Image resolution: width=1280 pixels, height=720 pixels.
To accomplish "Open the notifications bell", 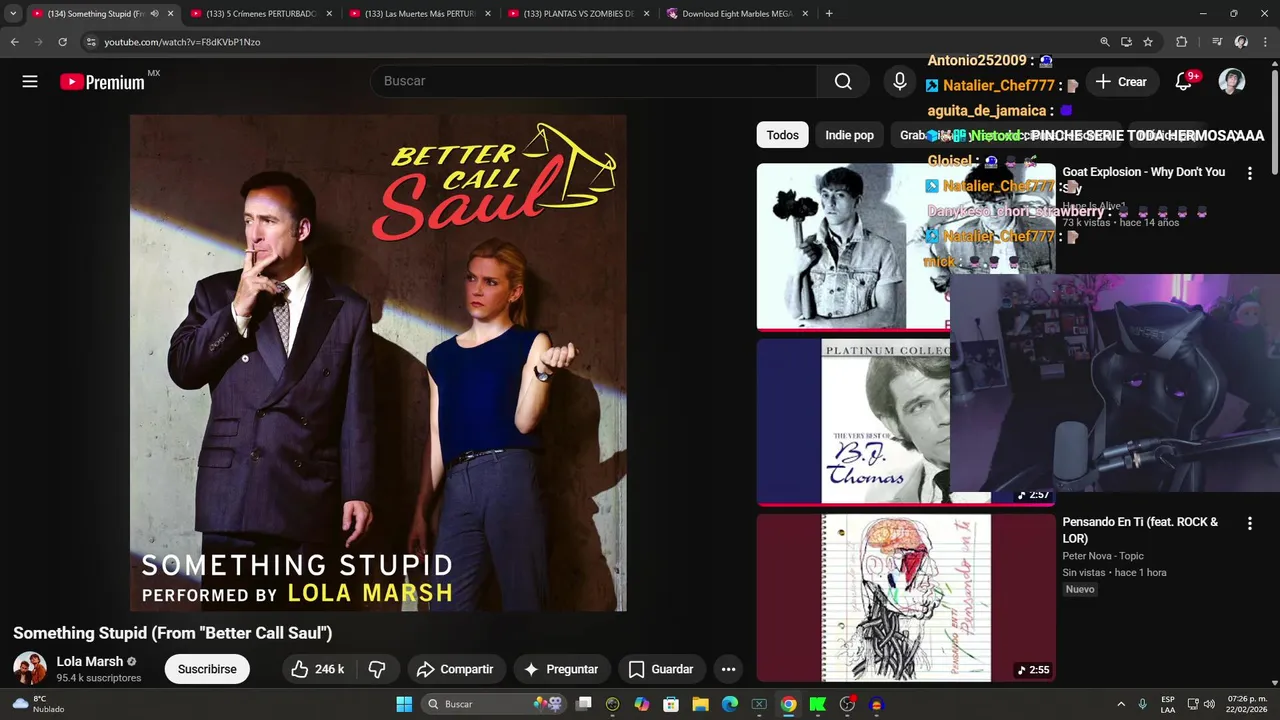I will (1184, 82).
